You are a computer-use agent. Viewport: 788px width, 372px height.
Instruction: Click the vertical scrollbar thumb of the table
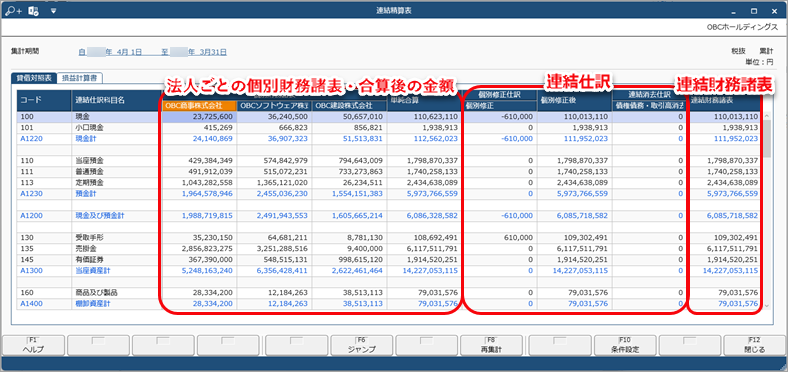pos(767,138)
